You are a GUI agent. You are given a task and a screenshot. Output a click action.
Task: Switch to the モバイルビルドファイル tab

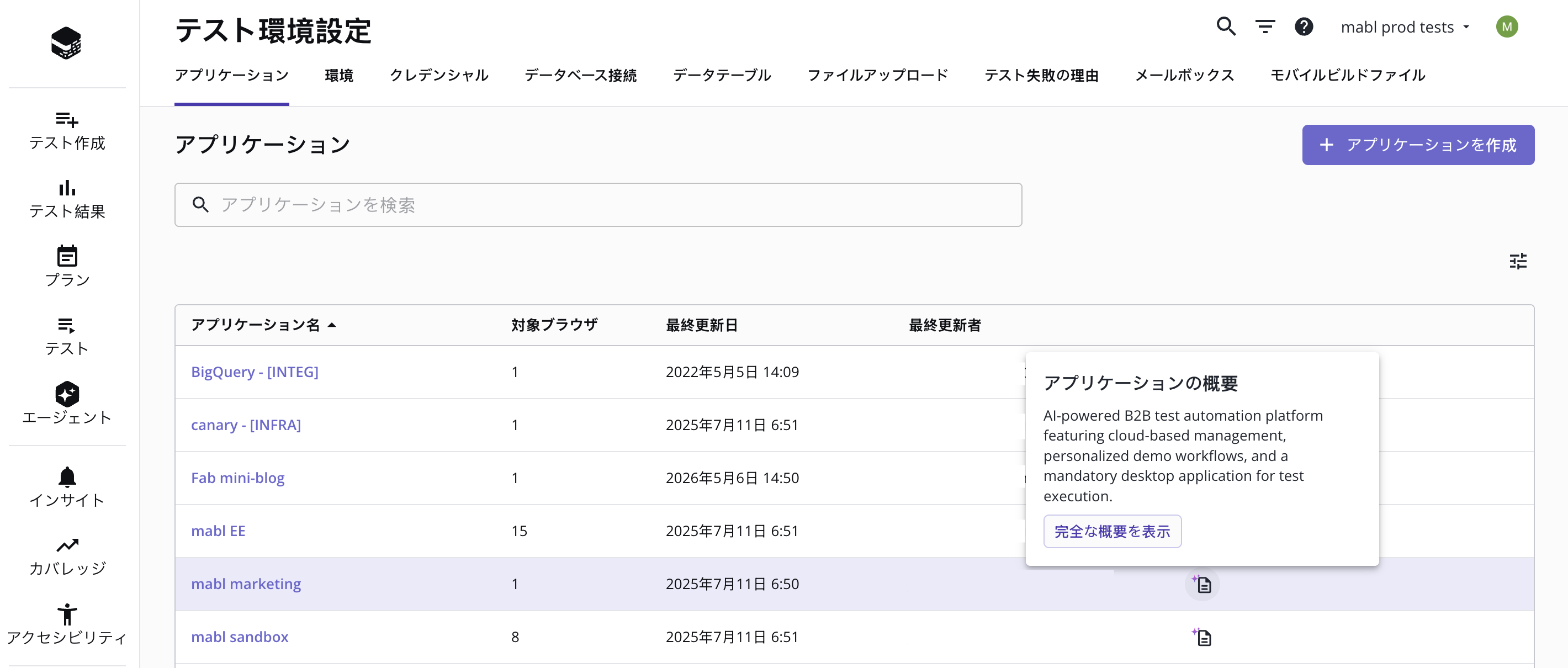[1348, 75]
